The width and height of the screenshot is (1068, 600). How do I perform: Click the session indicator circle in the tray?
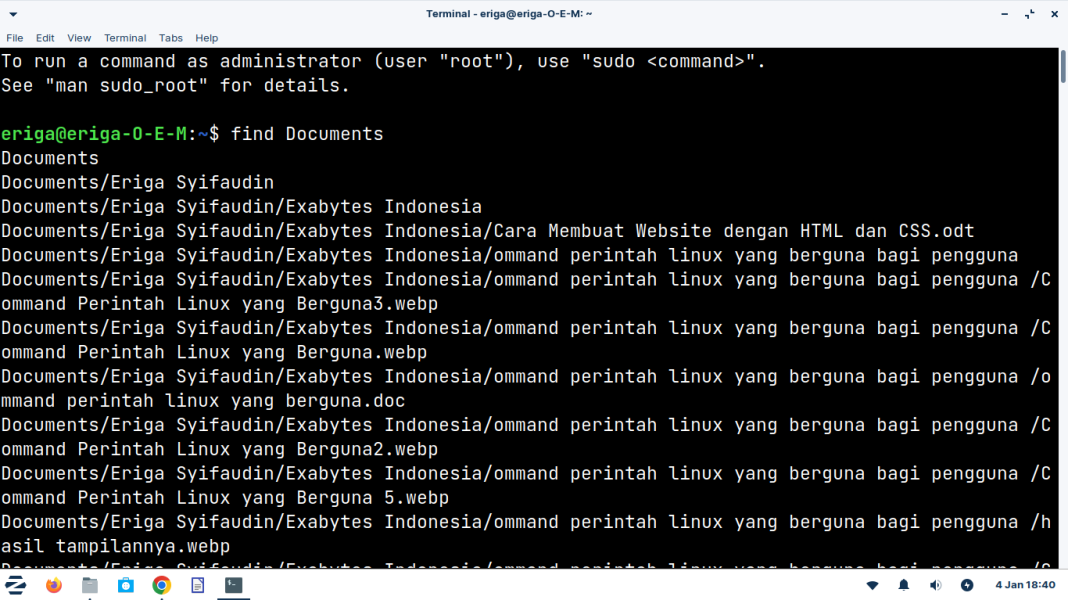point(967,585)
